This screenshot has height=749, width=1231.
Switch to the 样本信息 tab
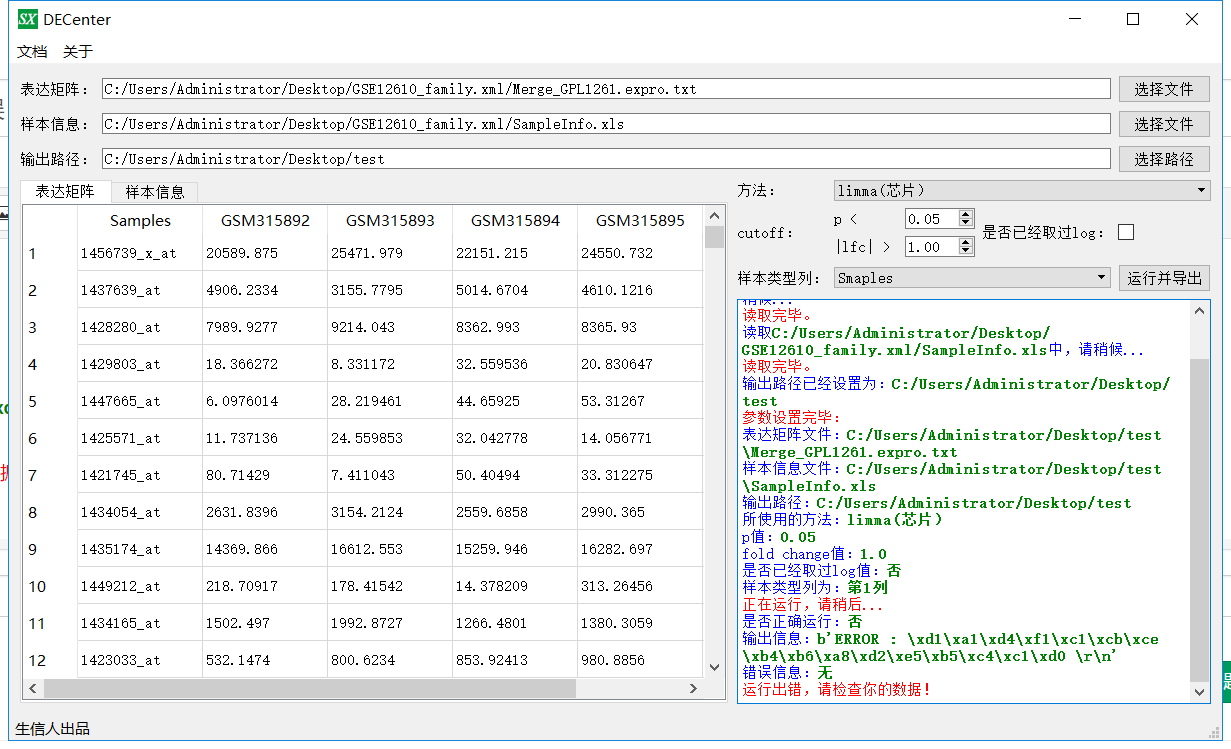pyautogui.click(x=154, y=192)
